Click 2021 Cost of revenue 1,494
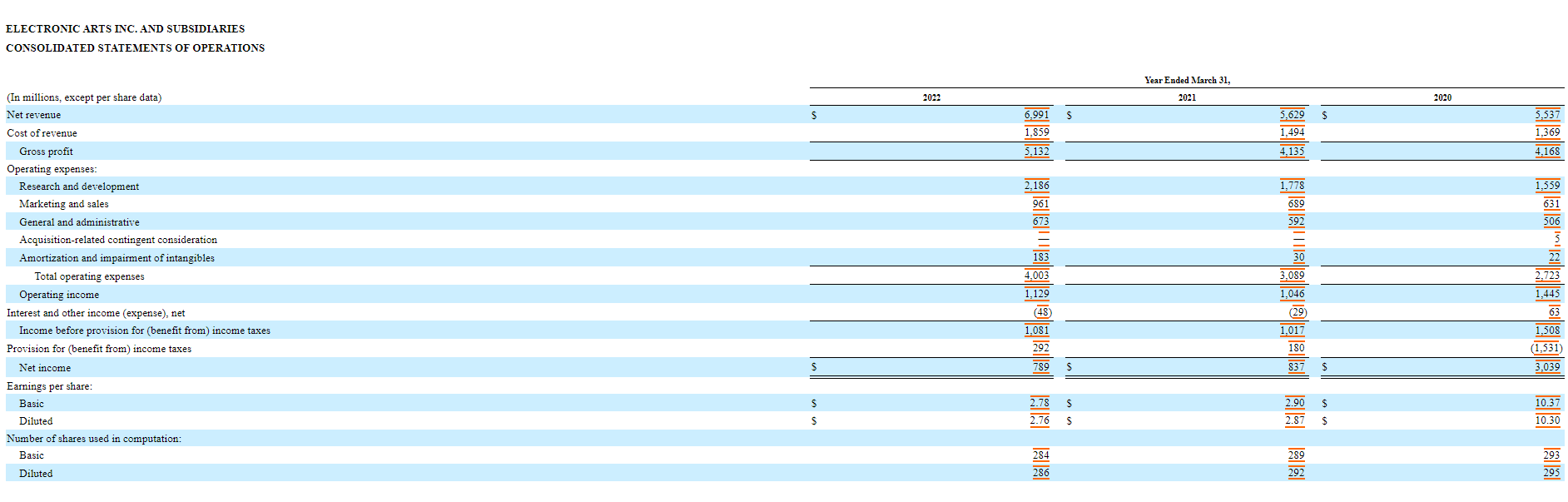 1292,132
